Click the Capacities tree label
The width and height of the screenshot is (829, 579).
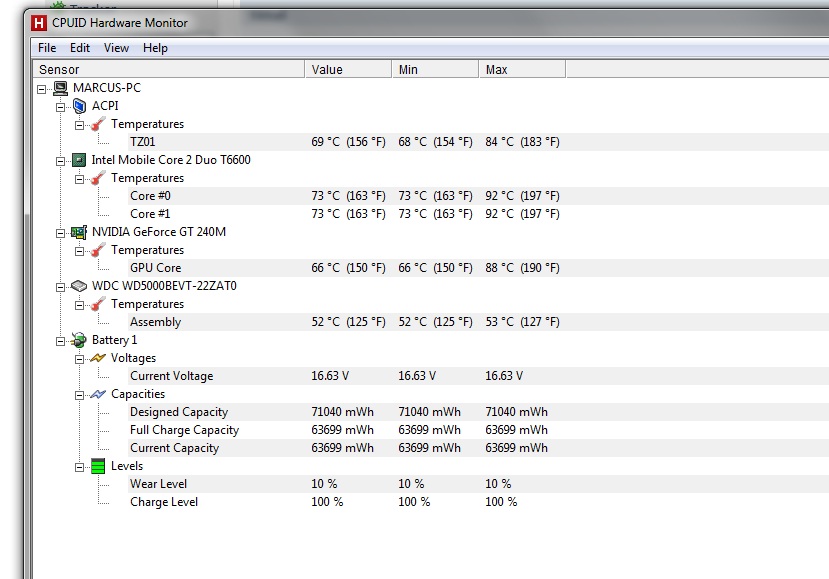(x=138, y=394)
